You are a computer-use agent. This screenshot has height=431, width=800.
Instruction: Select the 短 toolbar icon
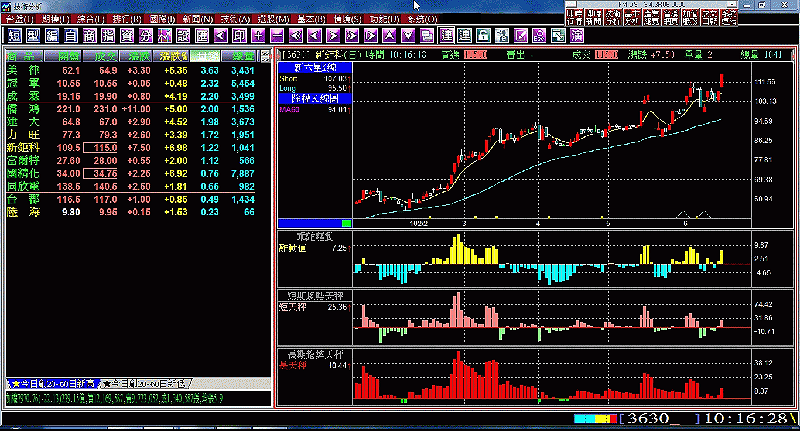click(15, 36)
